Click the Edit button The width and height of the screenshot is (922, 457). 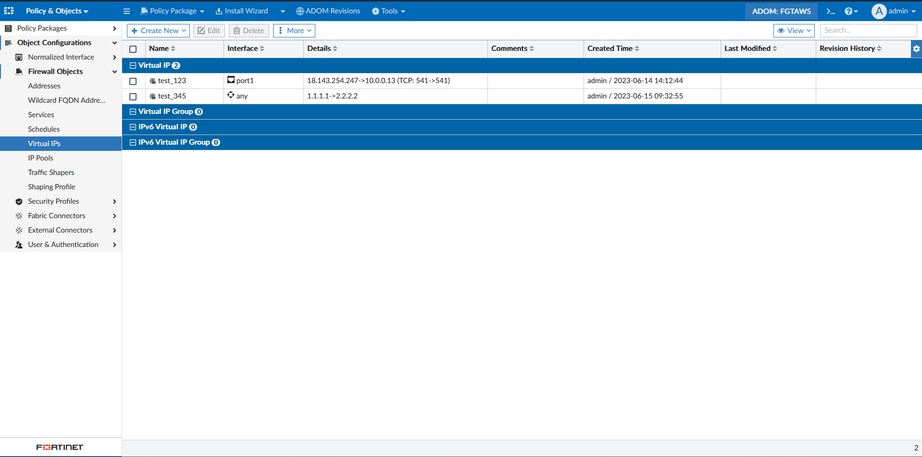(209, 31)
